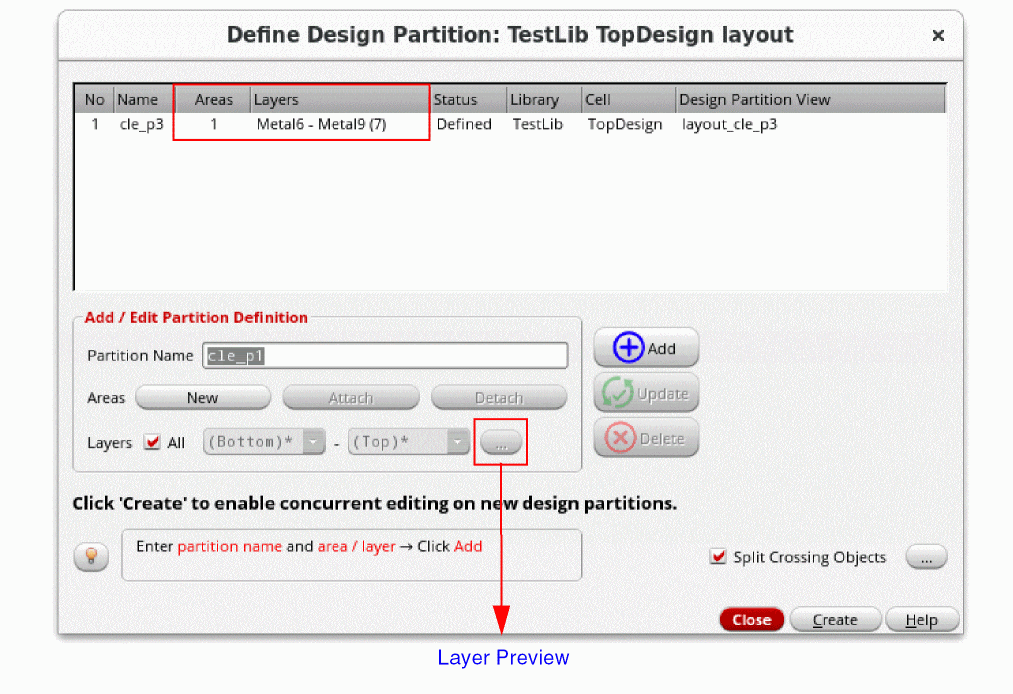Sort by the Name column header
This screenshot has width=1013, height=694.
pyautogui.click(x=138, y=100)
